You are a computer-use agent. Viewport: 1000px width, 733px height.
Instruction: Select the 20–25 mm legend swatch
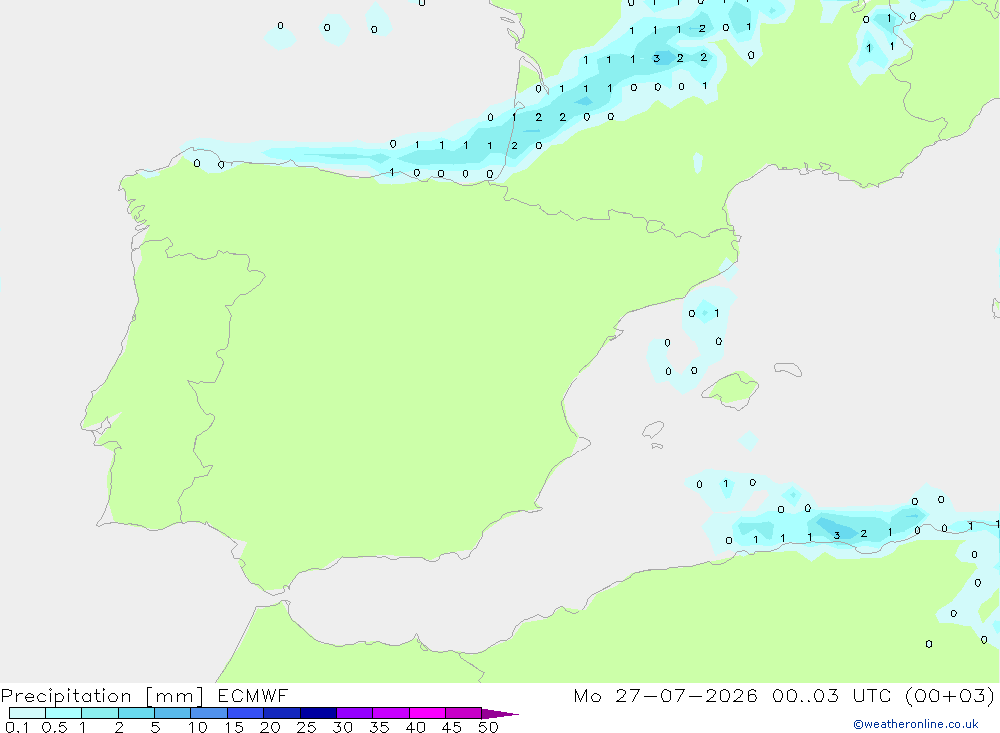(x=282, y=713)
